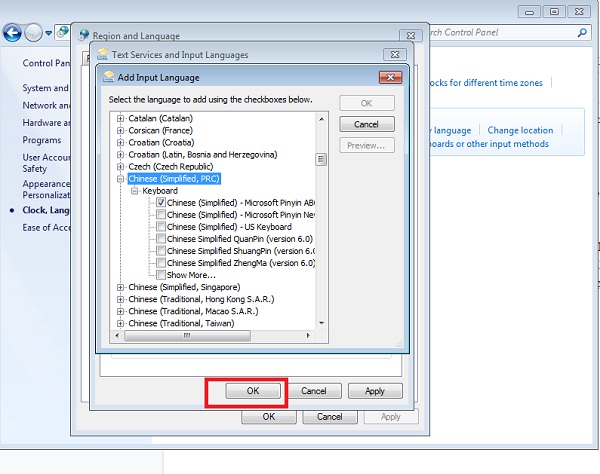Open keyboards or other input methods link

pyautogui.click(x=489, y=144)
